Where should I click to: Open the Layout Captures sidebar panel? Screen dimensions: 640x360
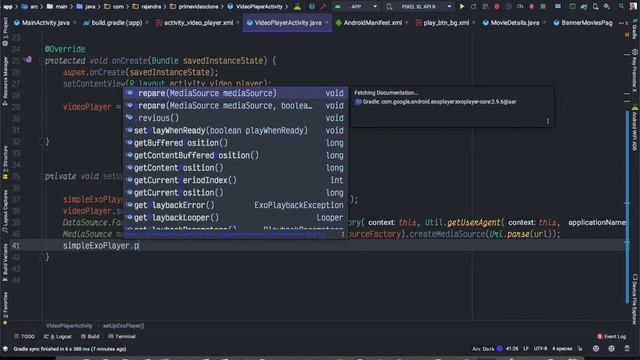5,211
